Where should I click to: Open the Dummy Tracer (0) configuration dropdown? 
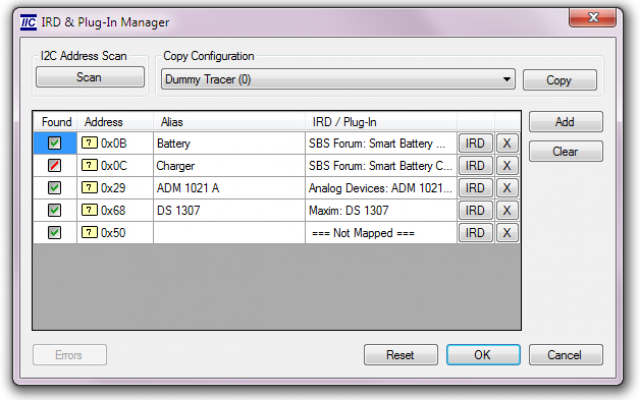tap(338, 80)
